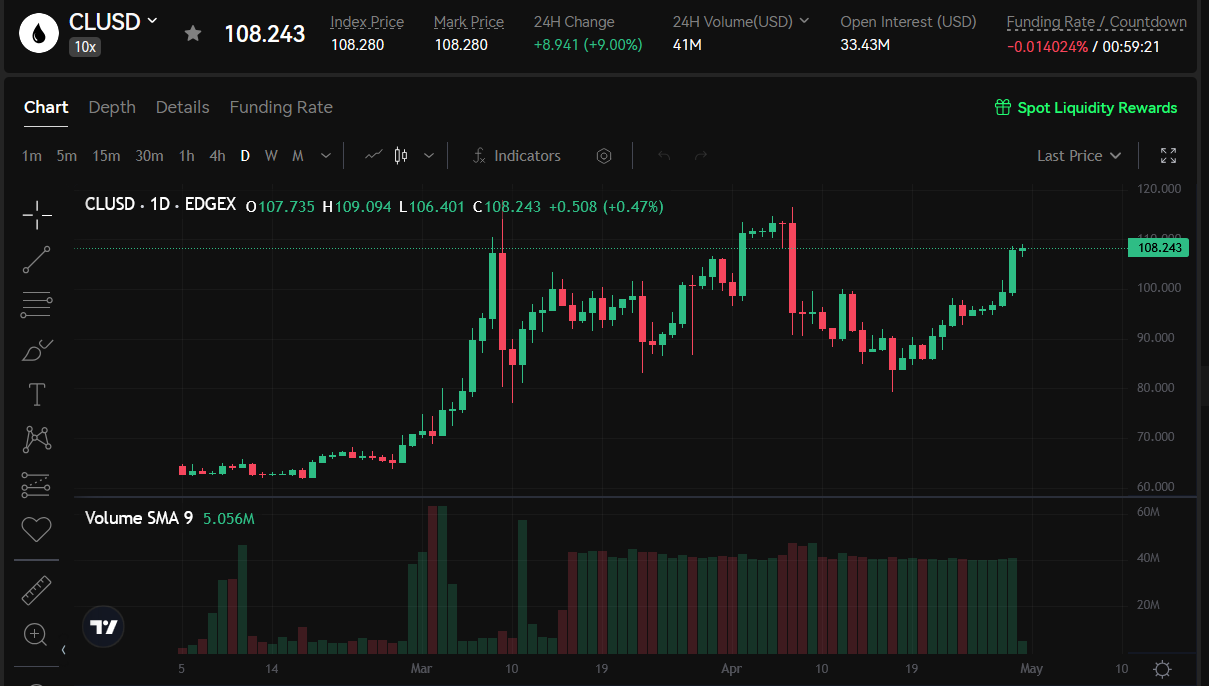Click the Mar label on time axis
Viewport: 1209px width, 686px height.
point(421,669)
